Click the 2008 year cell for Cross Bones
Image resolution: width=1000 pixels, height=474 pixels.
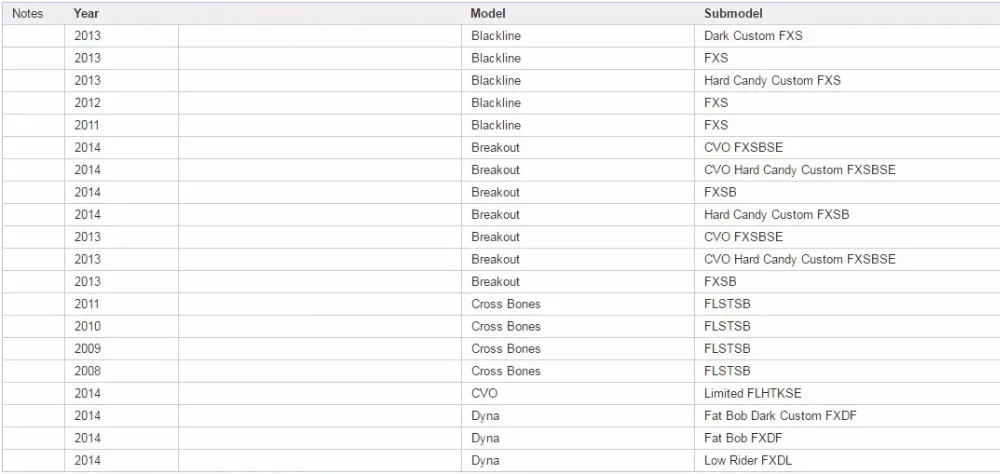point(121,371)
